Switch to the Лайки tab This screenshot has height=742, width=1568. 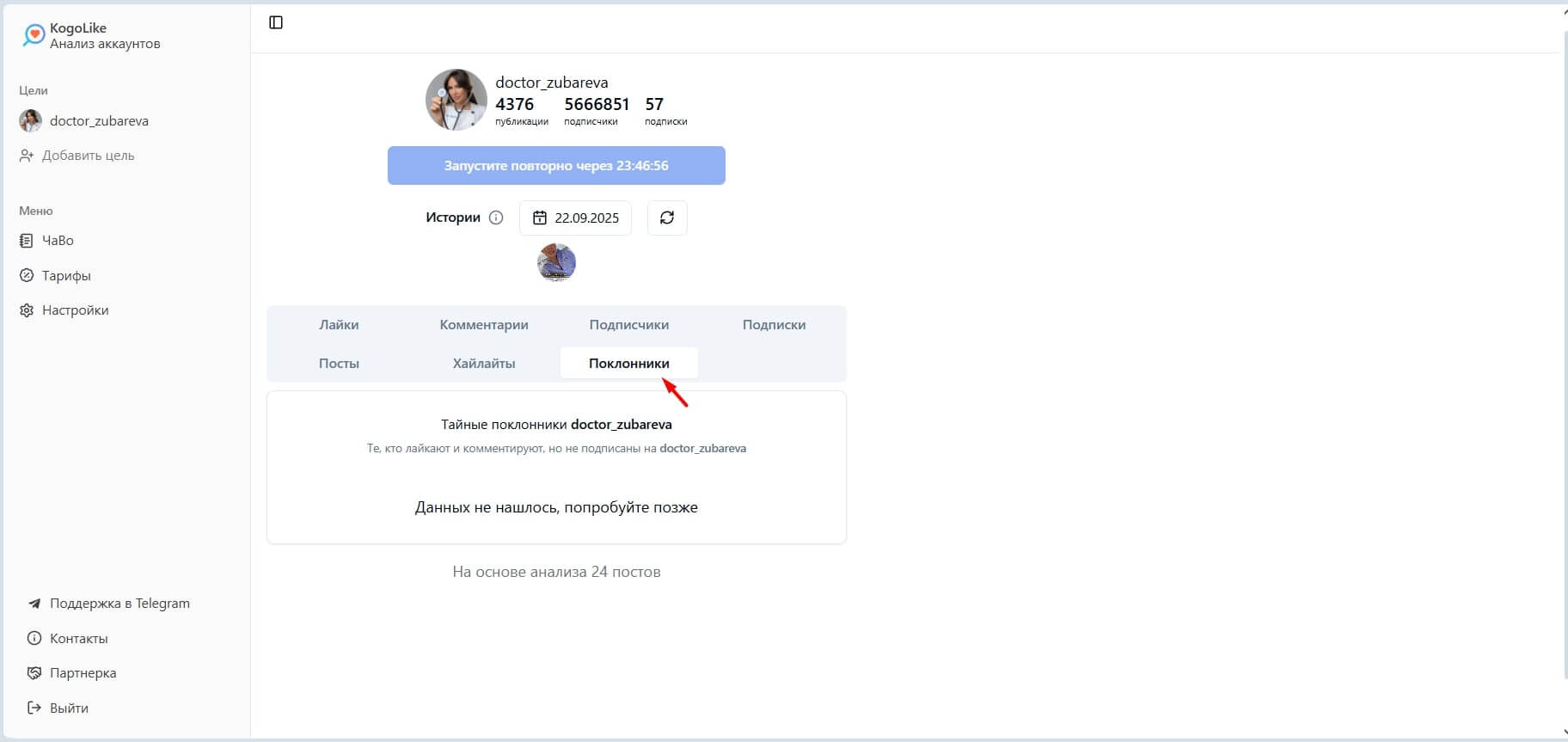(x=339, y=325)
